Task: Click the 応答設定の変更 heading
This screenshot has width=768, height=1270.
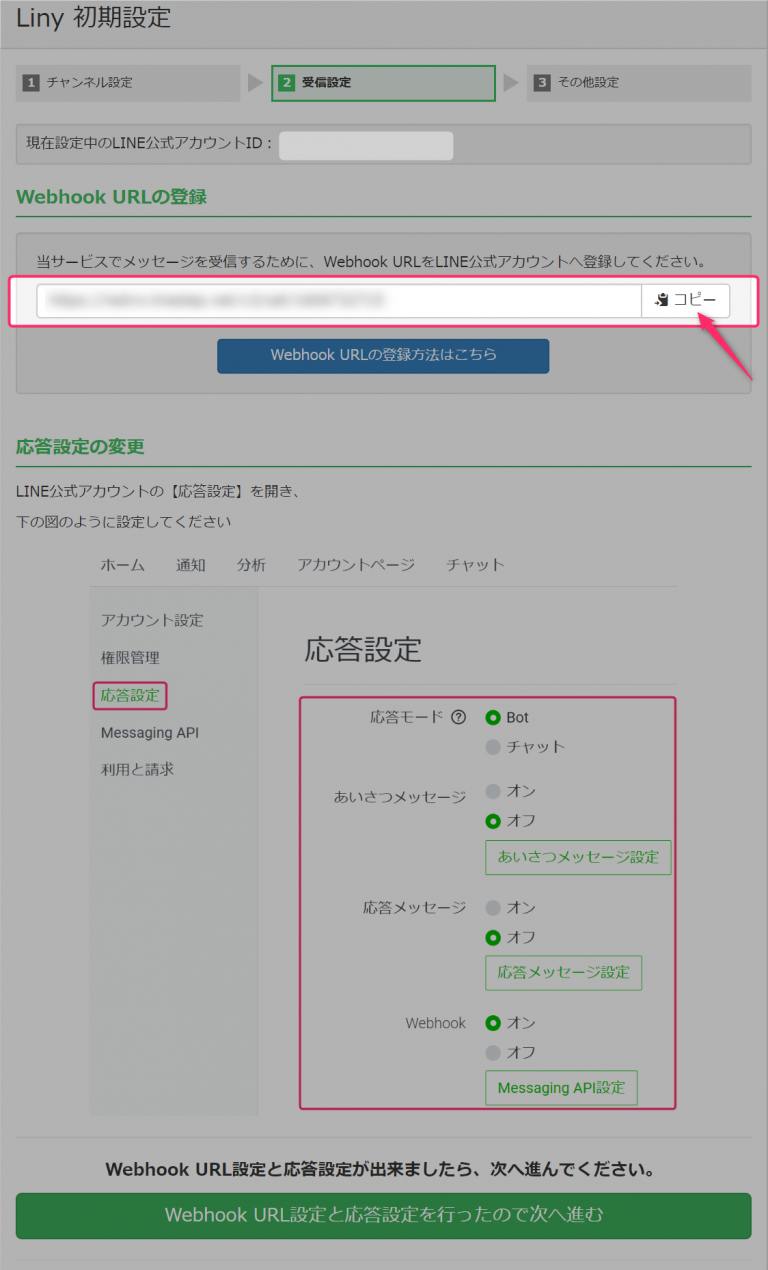Action: pos(80,446)
